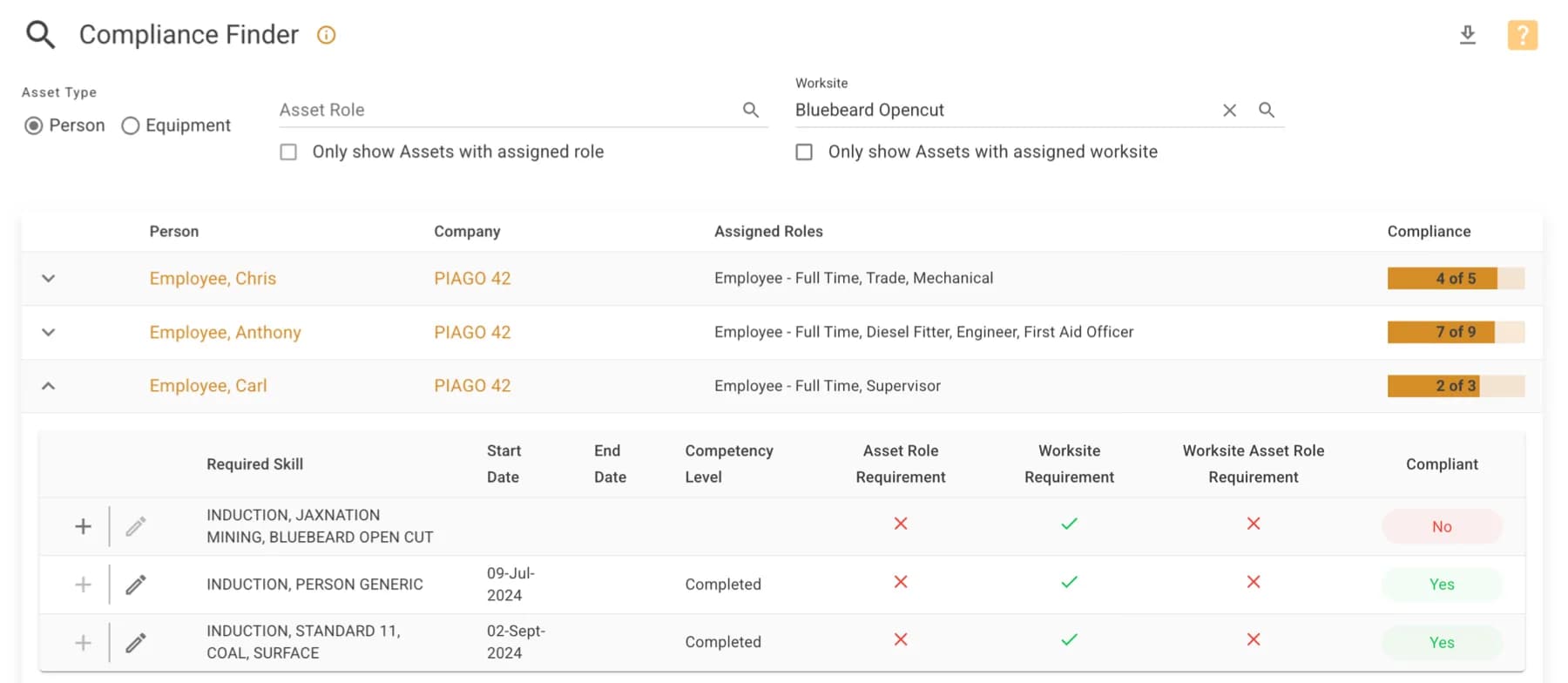Collapse the Employee, Carl row
This screenshot has height=683, width=1568.
point(49,386)
